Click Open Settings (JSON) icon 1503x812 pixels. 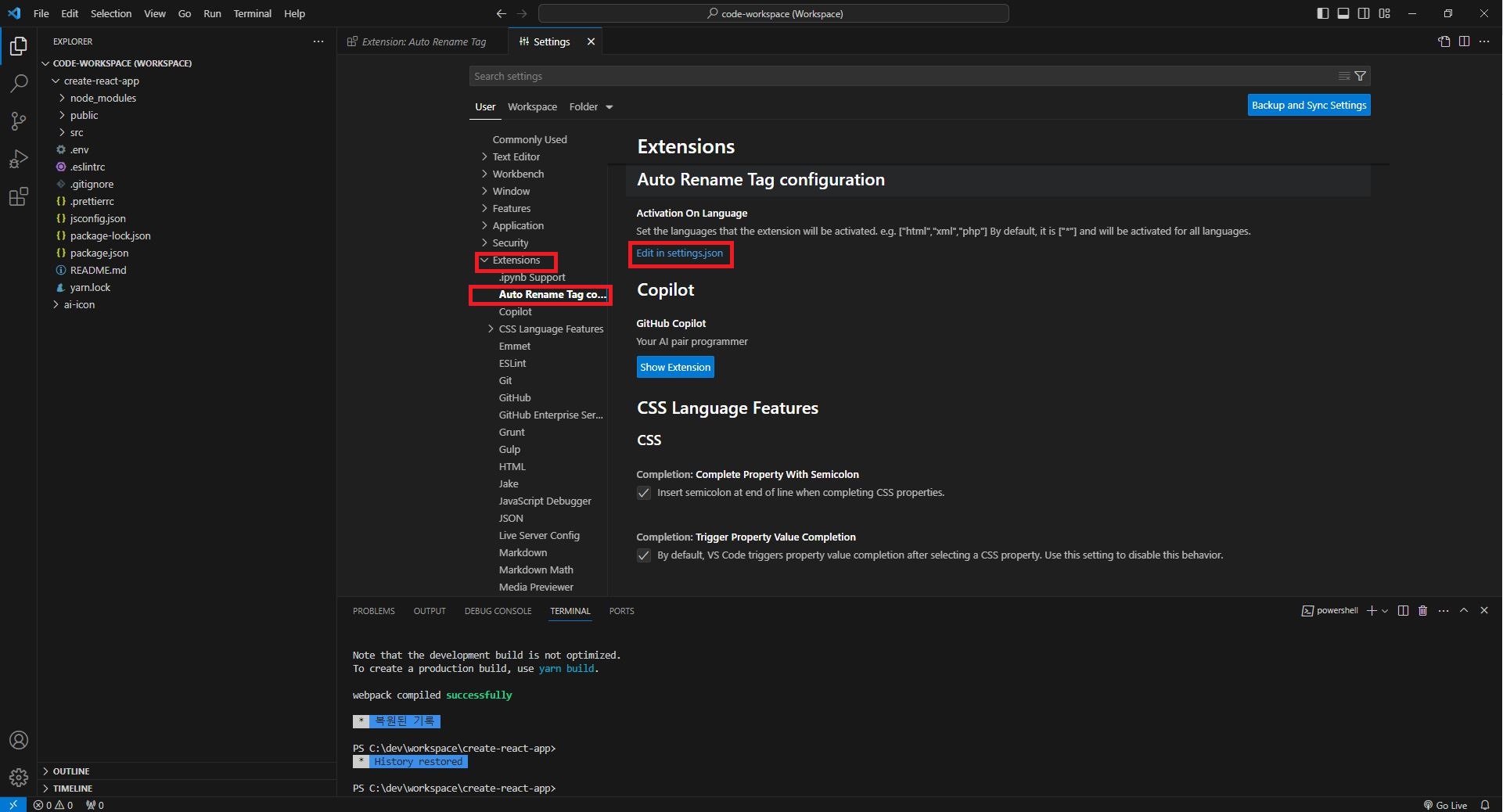[1444, 41]
